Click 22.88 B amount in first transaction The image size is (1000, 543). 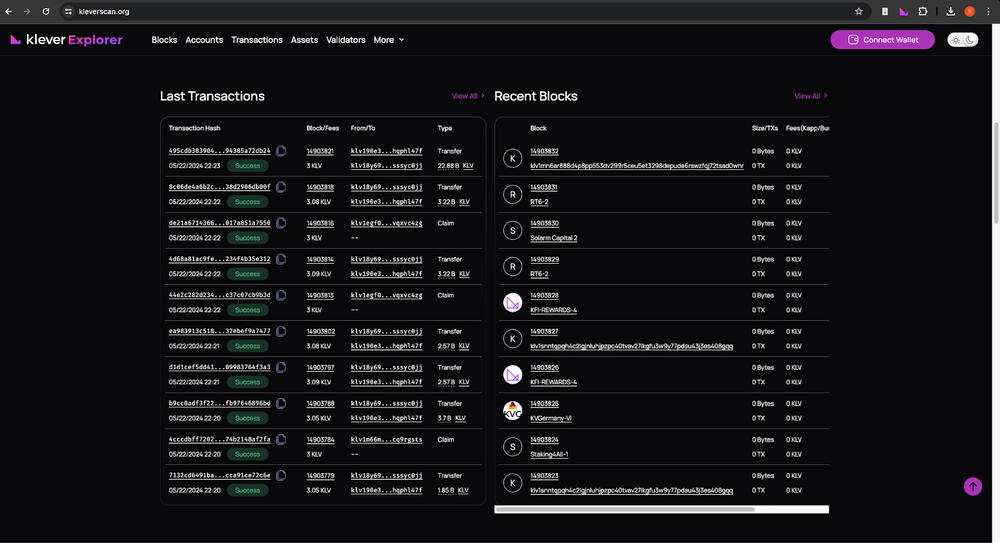[448, 166]
